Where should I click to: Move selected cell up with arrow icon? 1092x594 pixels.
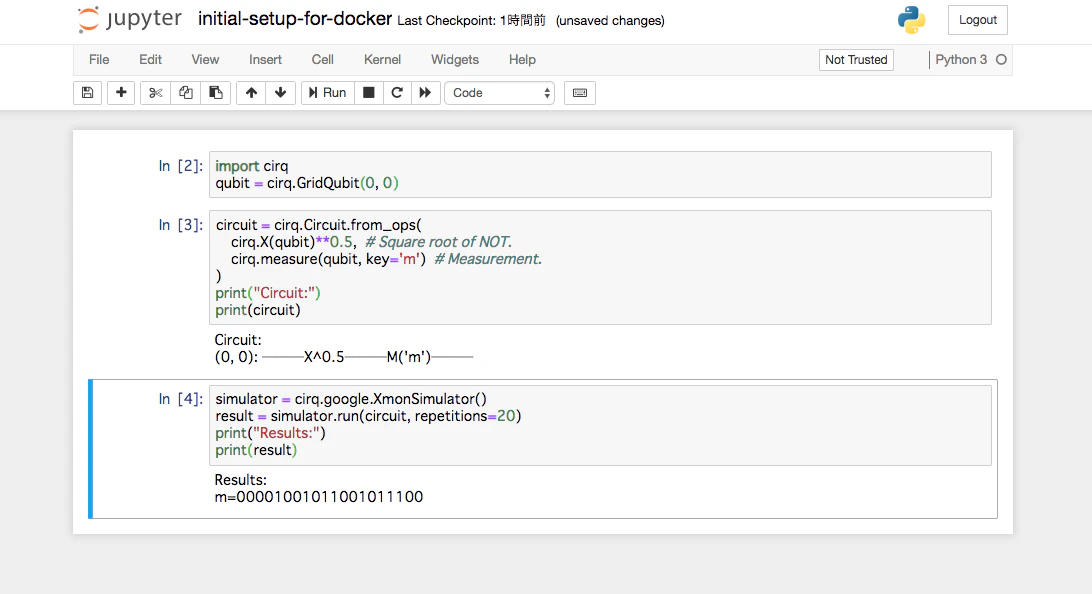coord(251,93)
